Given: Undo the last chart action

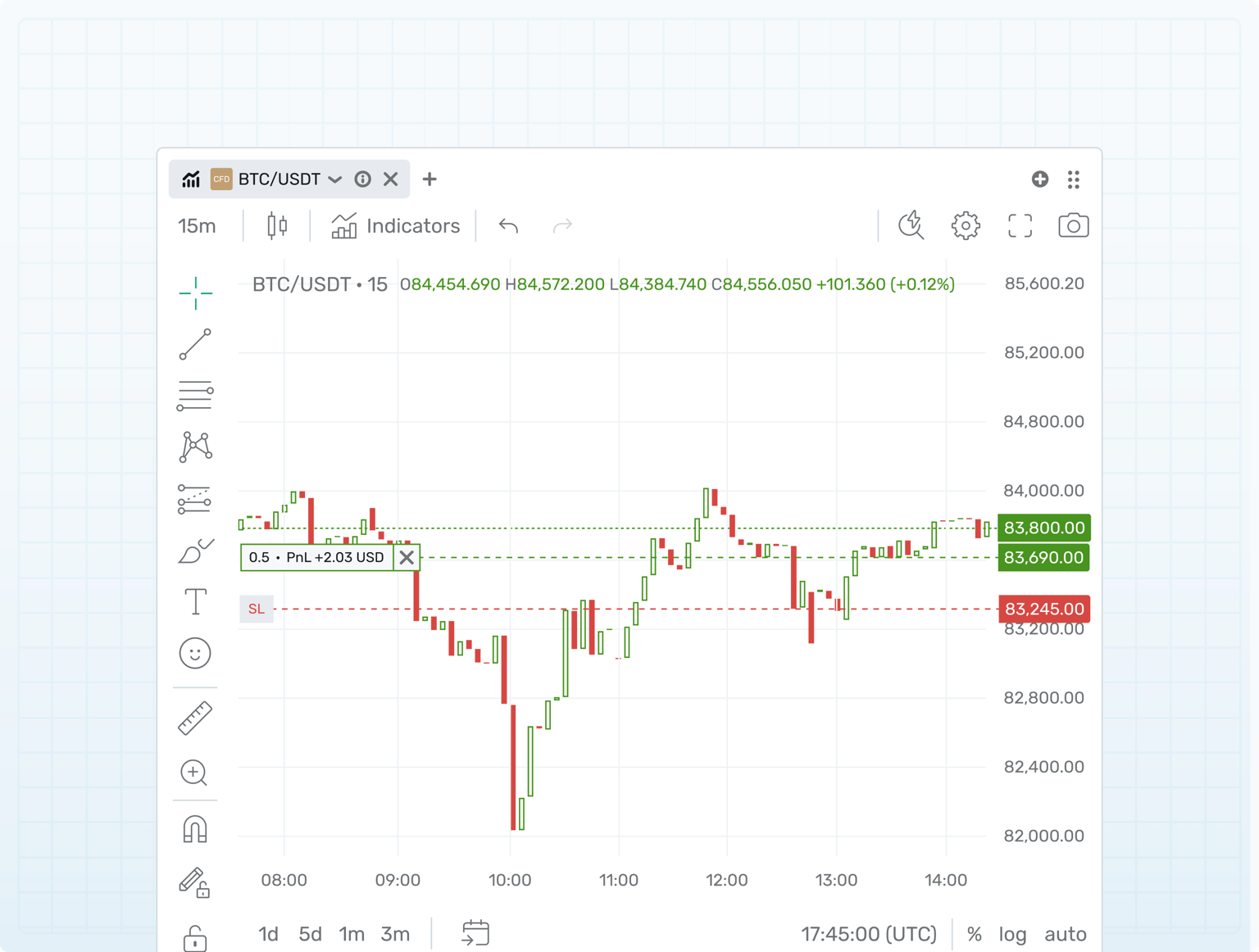Looking at the screenshot, I should click(x=508, y=225).
